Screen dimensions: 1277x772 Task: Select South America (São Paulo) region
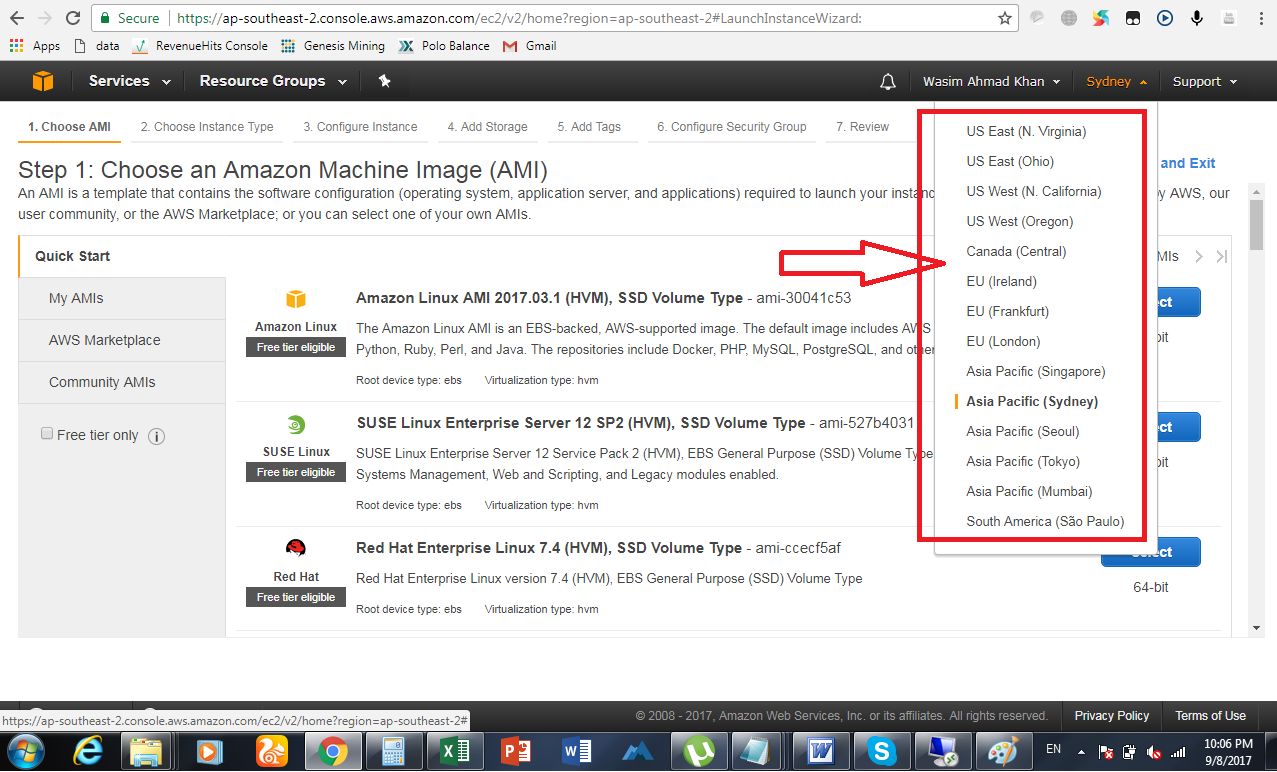point(1045,521)
